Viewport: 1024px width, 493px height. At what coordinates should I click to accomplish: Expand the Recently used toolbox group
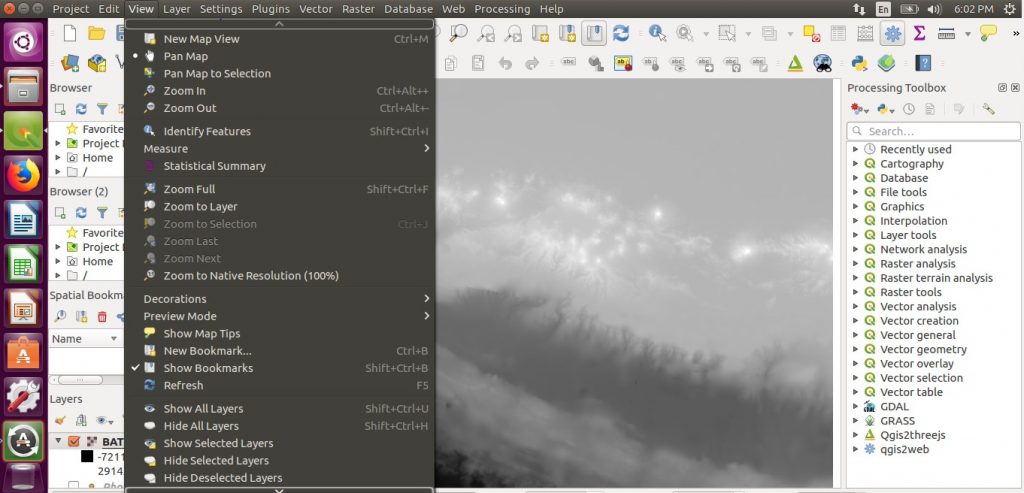point(856,150)
